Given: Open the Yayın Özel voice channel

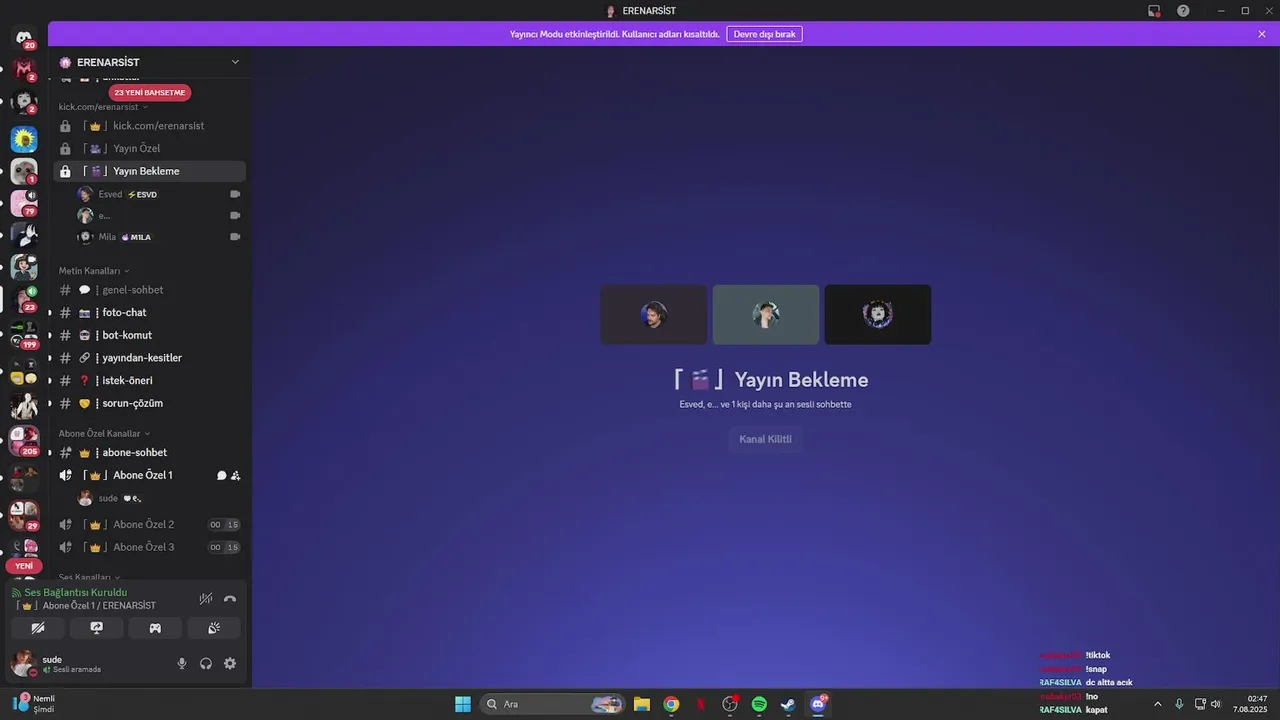Looking at the screenshot, I should coord(150,148).
